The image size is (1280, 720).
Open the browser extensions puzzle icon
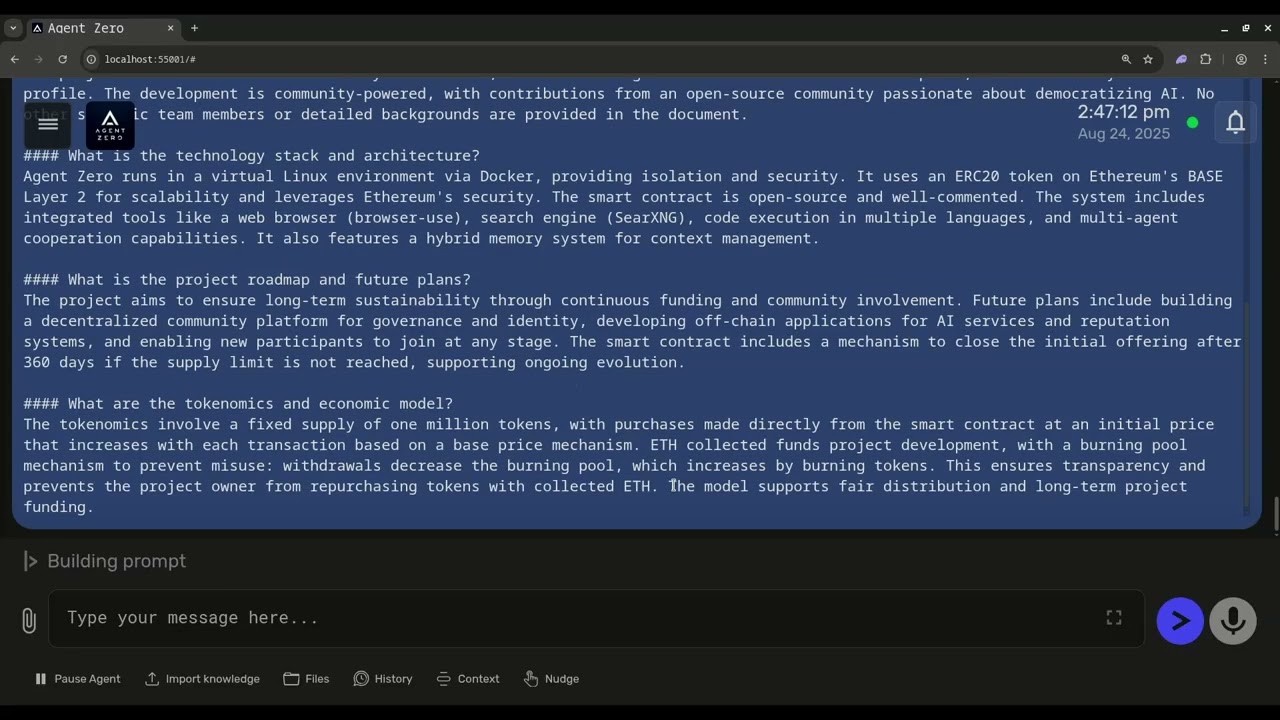pyautogui.click(x=1205, y=59)
